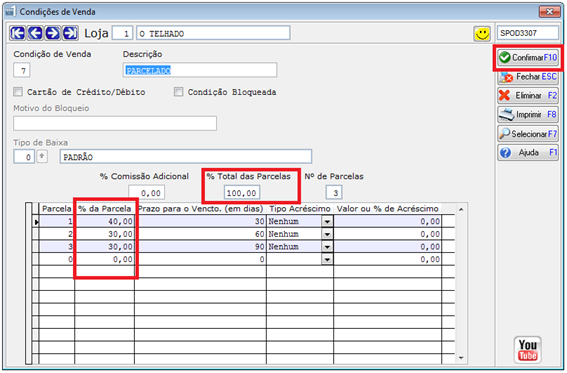The height and width of the screenshot is (373, 567).
Task: Click the store name field O TELHADO
Action: point(213,33)
